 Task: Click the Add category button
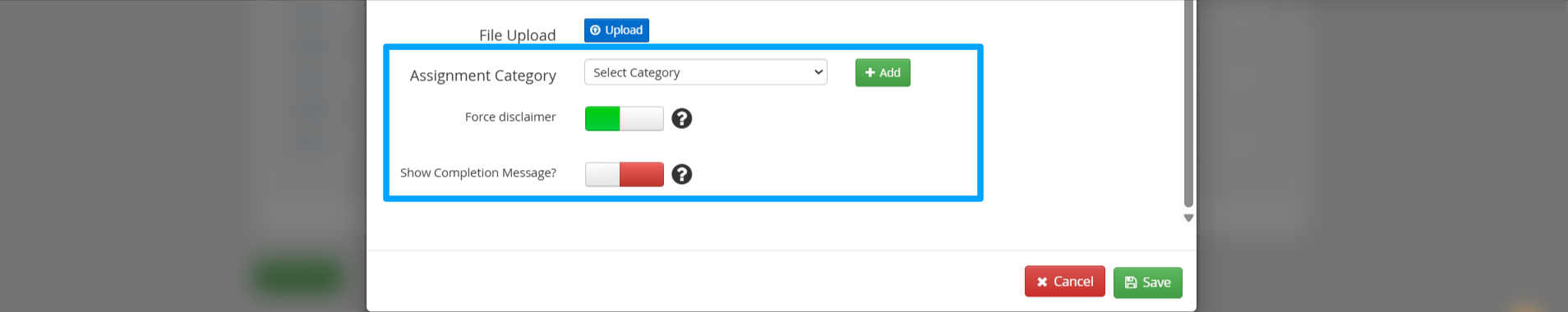[x=883, y=72]
